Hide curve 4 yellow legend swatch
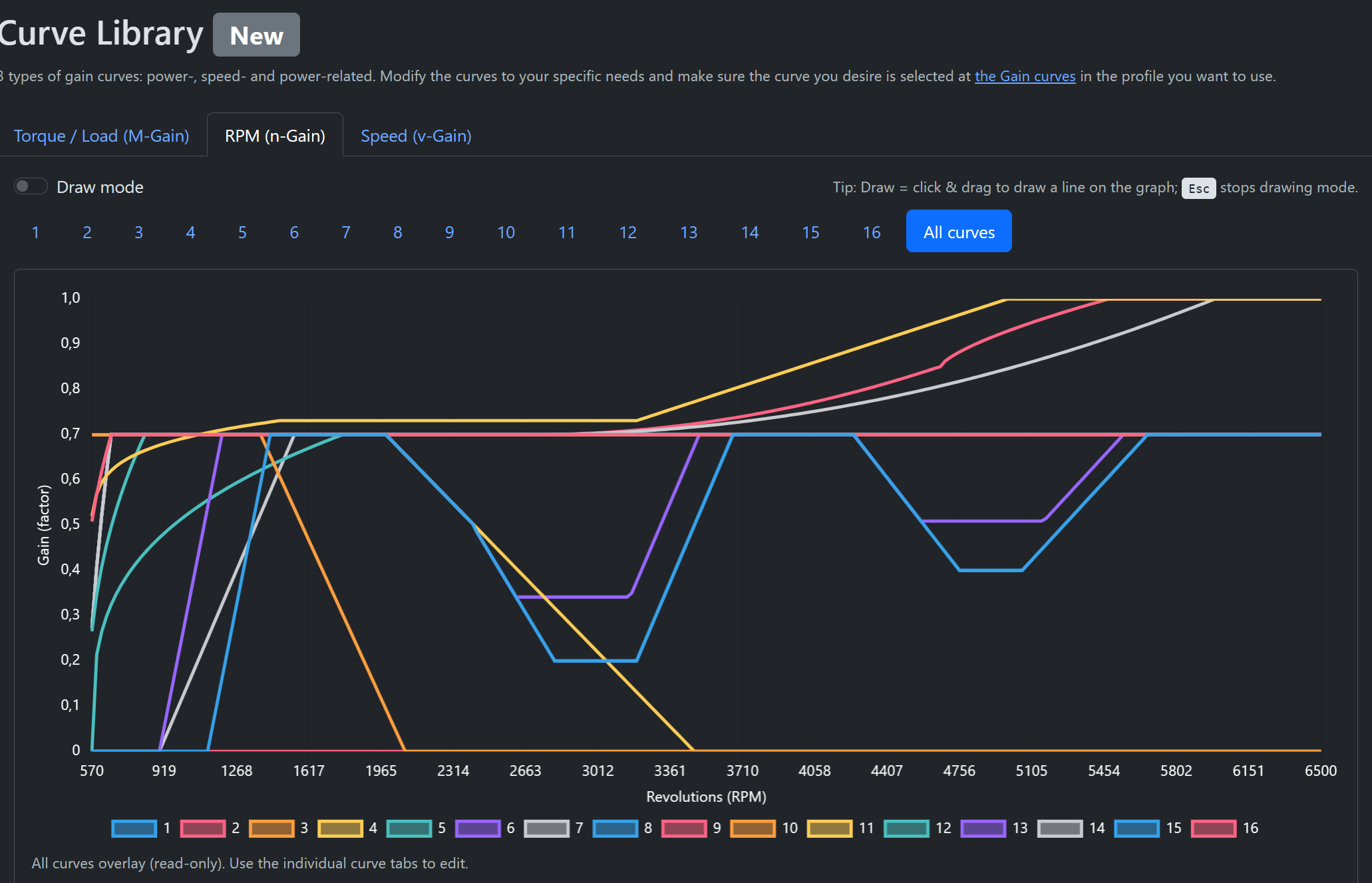 [341, 828]
